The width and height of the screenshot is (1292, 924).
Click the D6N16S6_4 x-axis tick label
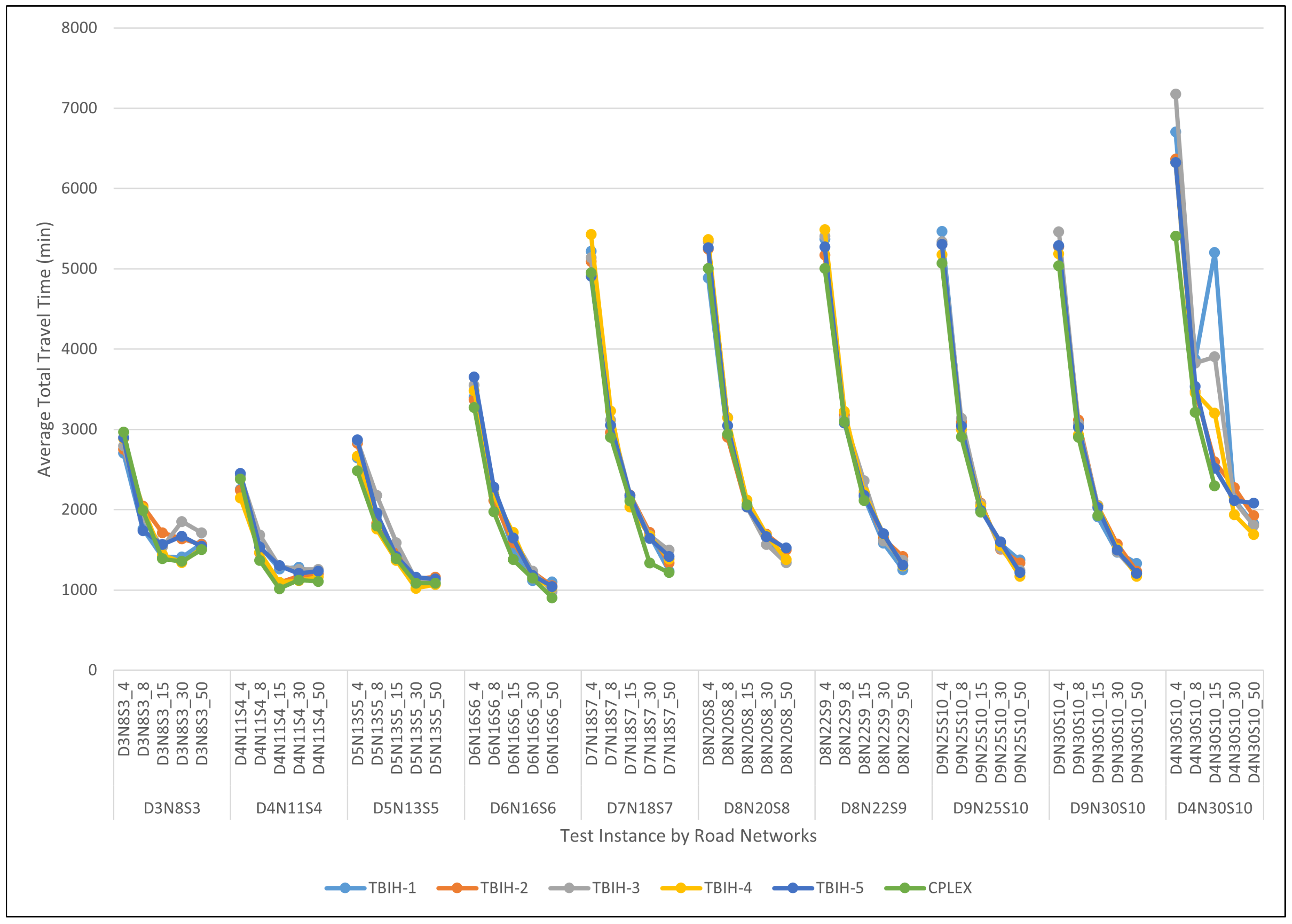coord(475,724)
